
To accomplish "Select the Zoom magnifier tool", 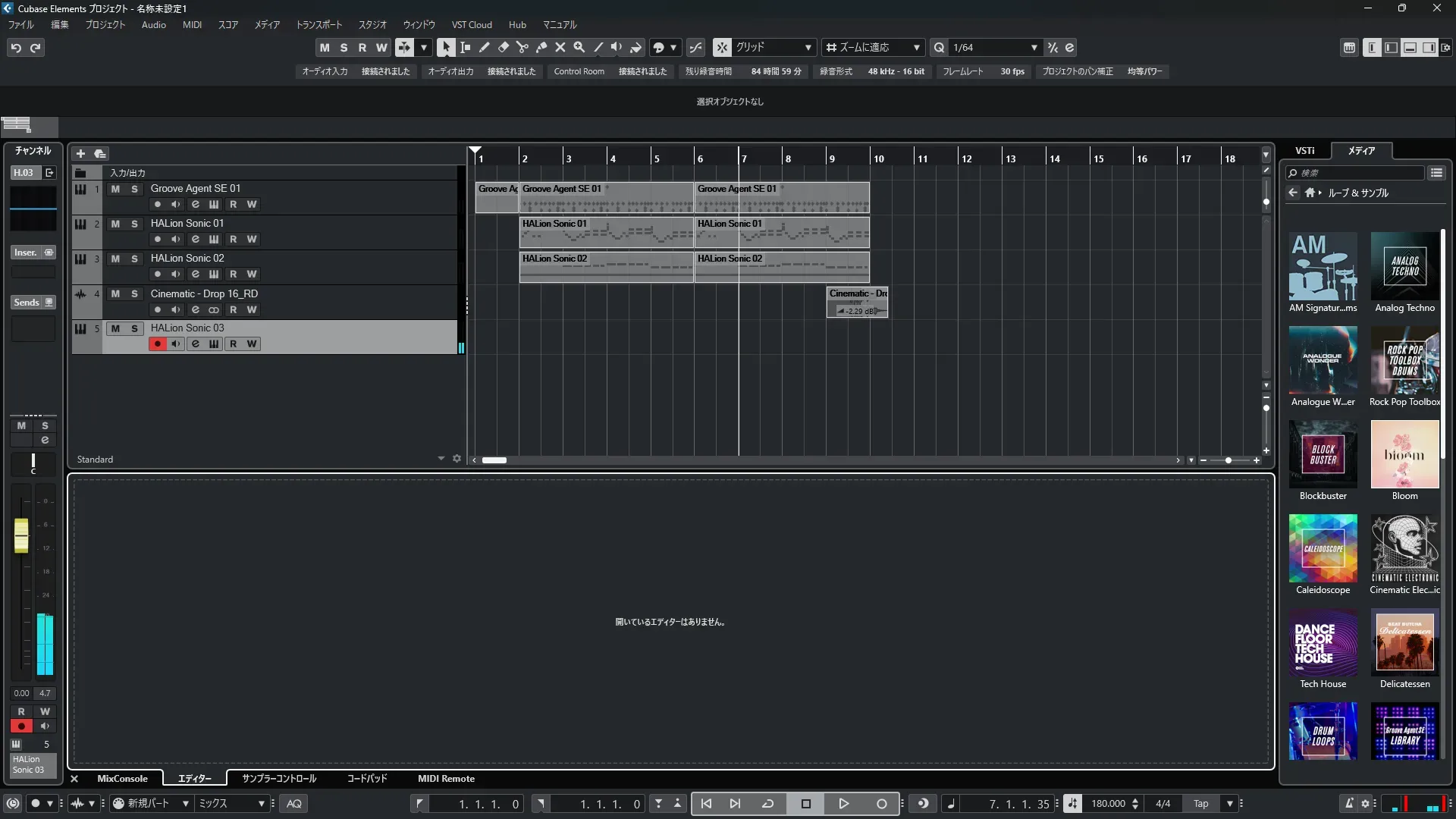I will point(579,47).
